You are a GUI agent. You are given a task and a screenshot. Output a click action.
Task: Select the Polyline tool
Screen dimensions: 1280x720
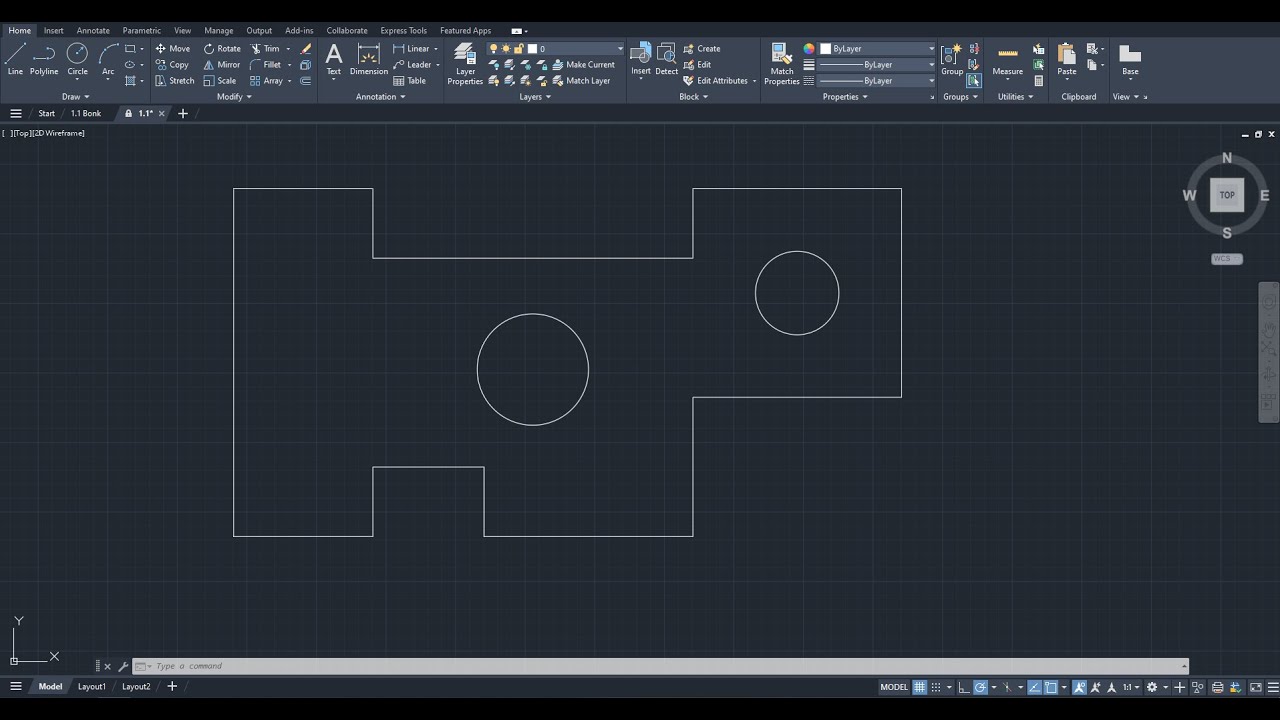[44, 59]
